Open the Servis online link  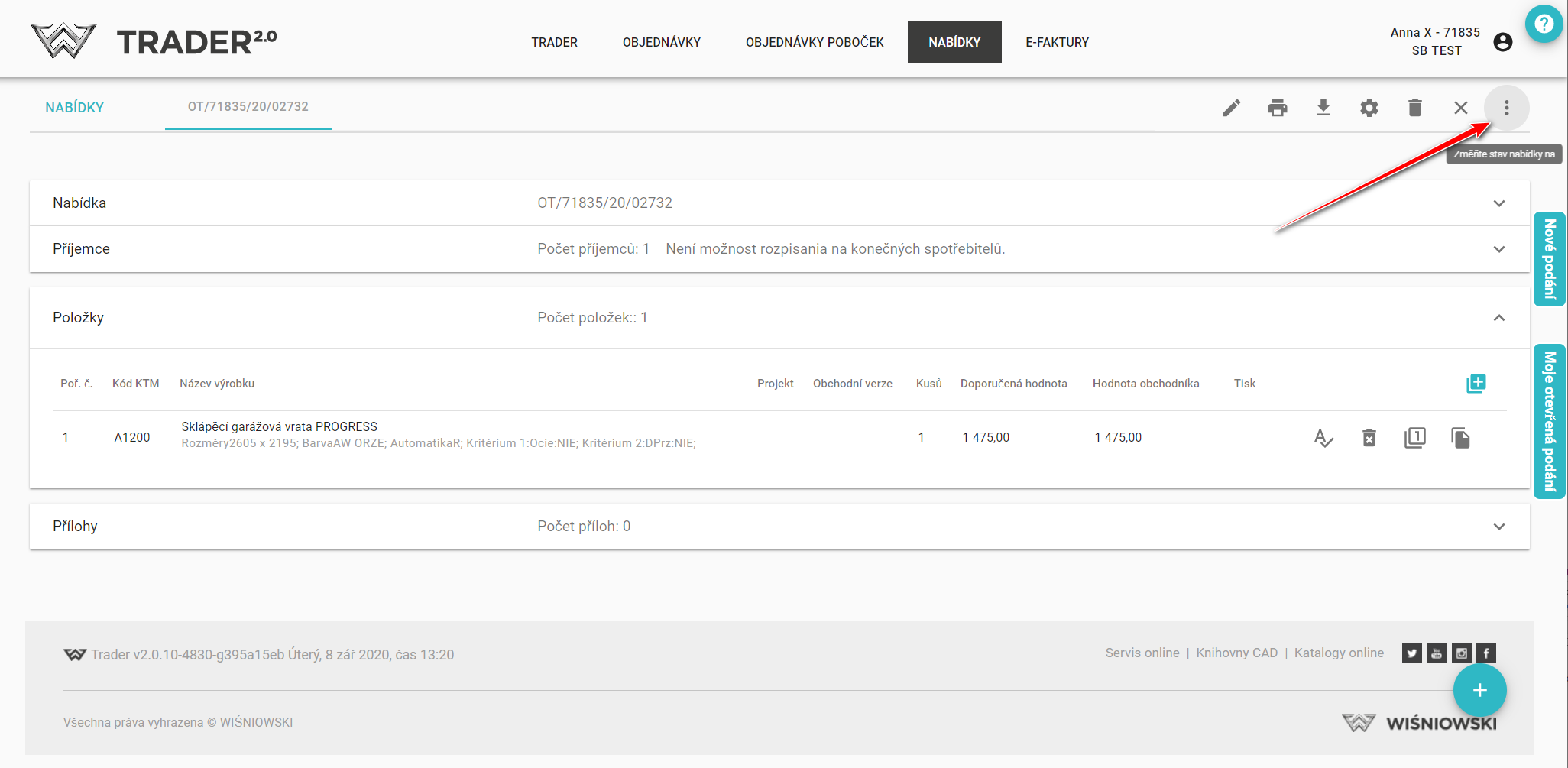click(1142, 653)
